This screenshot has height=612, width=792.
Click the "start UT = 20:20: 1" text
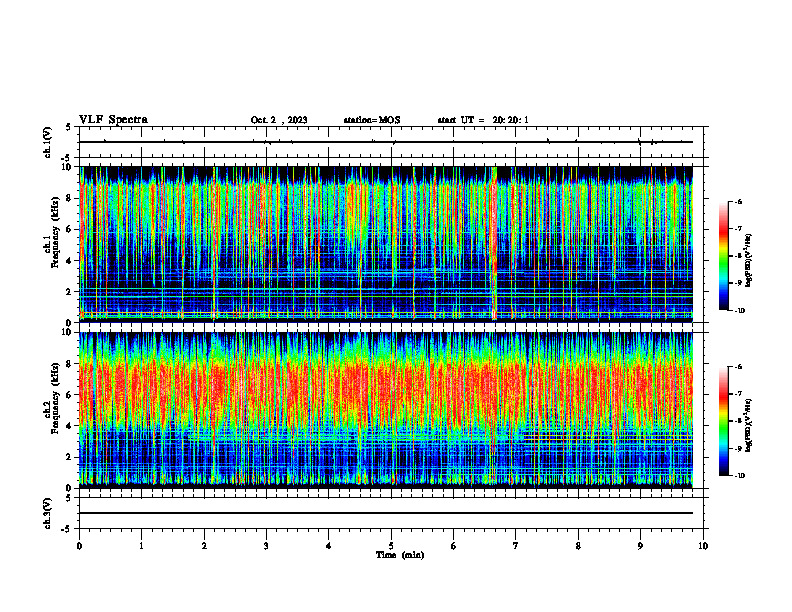pyautogui.click(x=483, y=120)
